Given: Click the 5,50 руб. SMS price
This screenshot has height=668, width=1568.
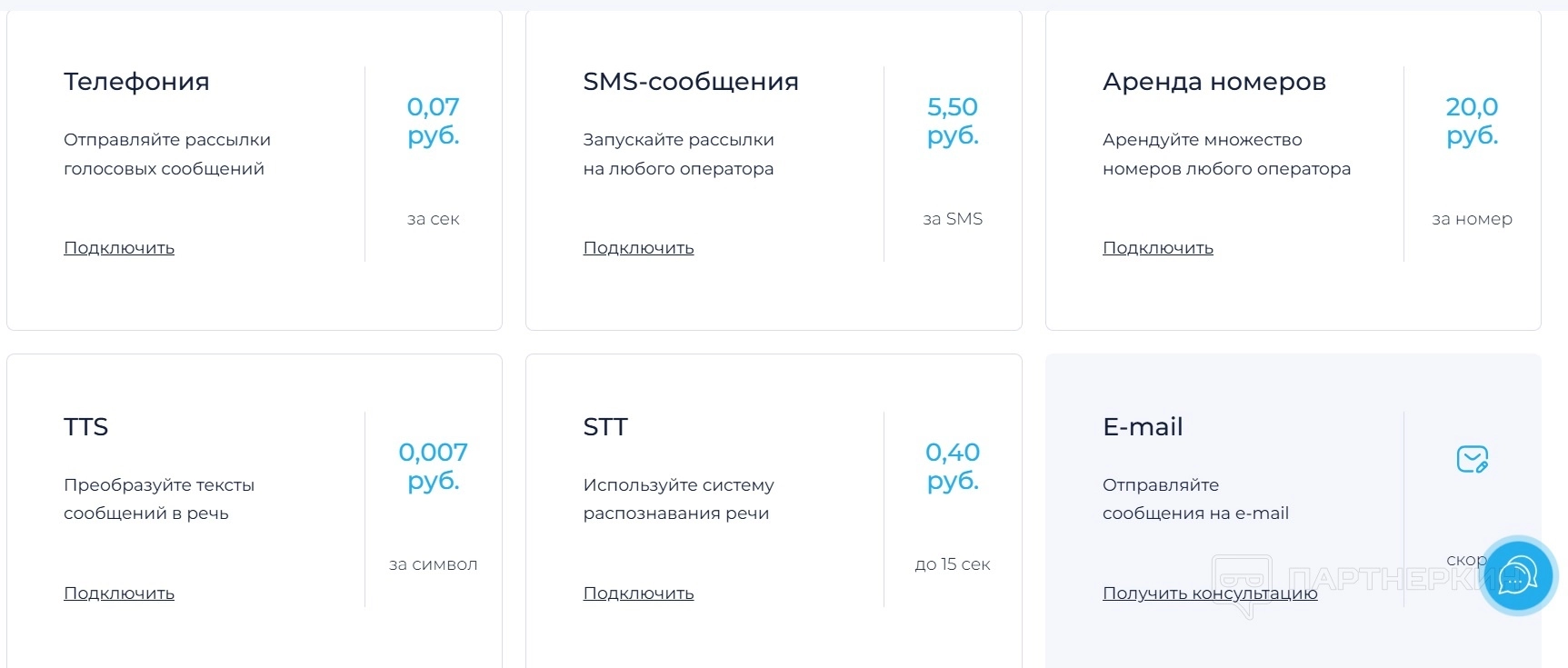Looking at the screenshot, I should coord(952,121).
